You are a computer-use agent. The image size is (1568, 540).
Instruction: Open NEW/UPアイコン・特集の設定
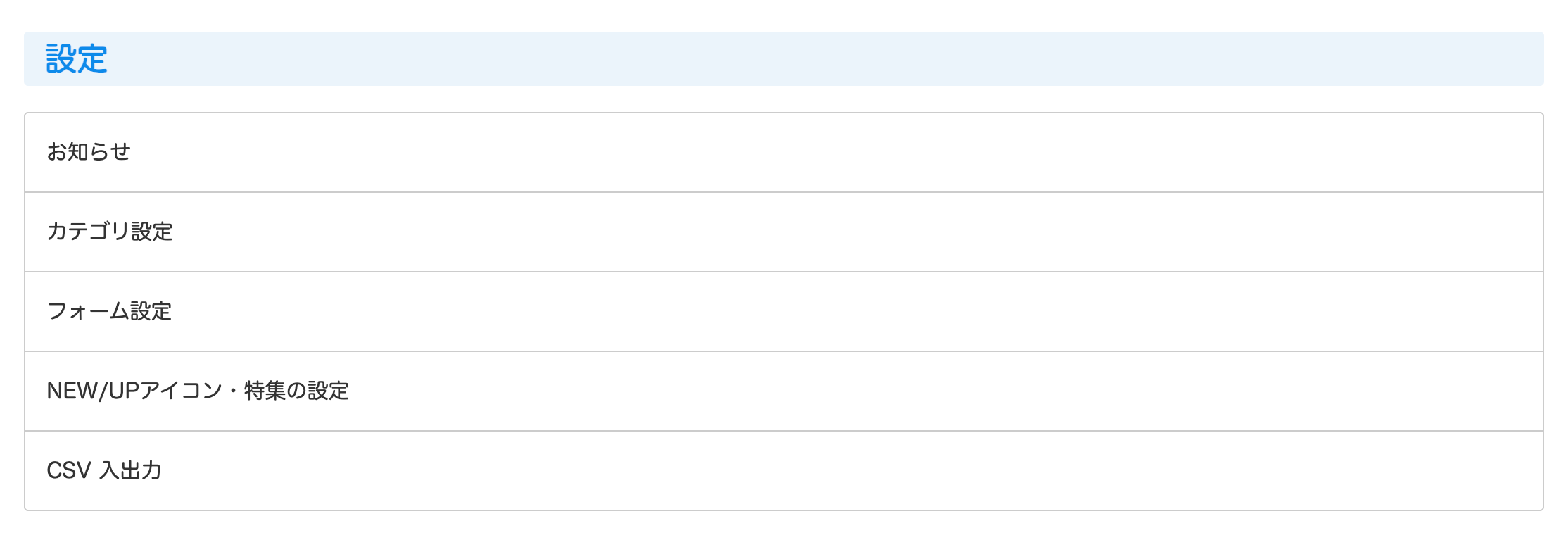point(198,391)
